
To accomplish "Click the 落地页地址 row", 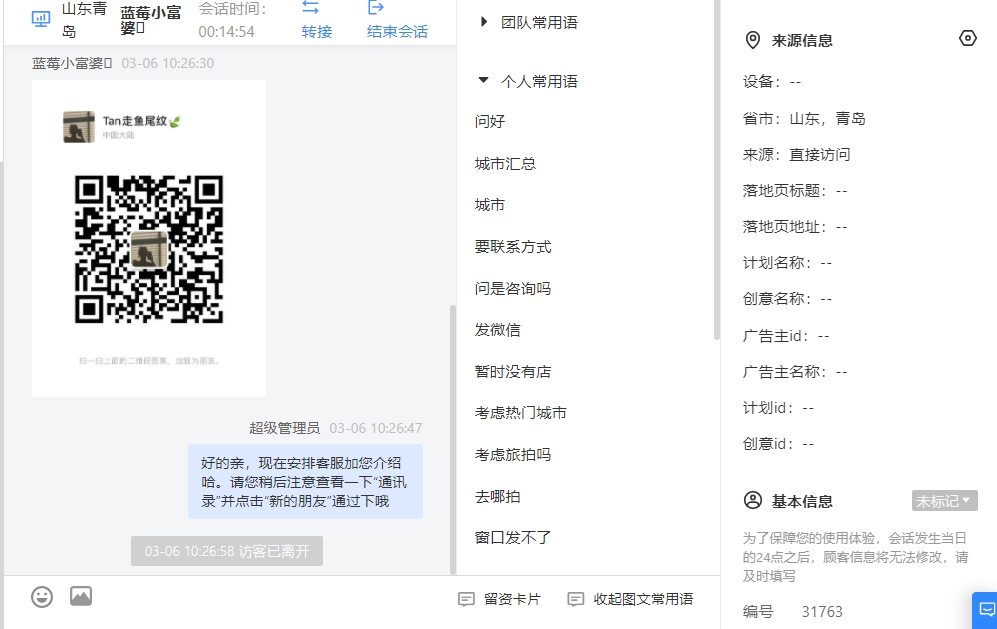I will coord(795,227).
